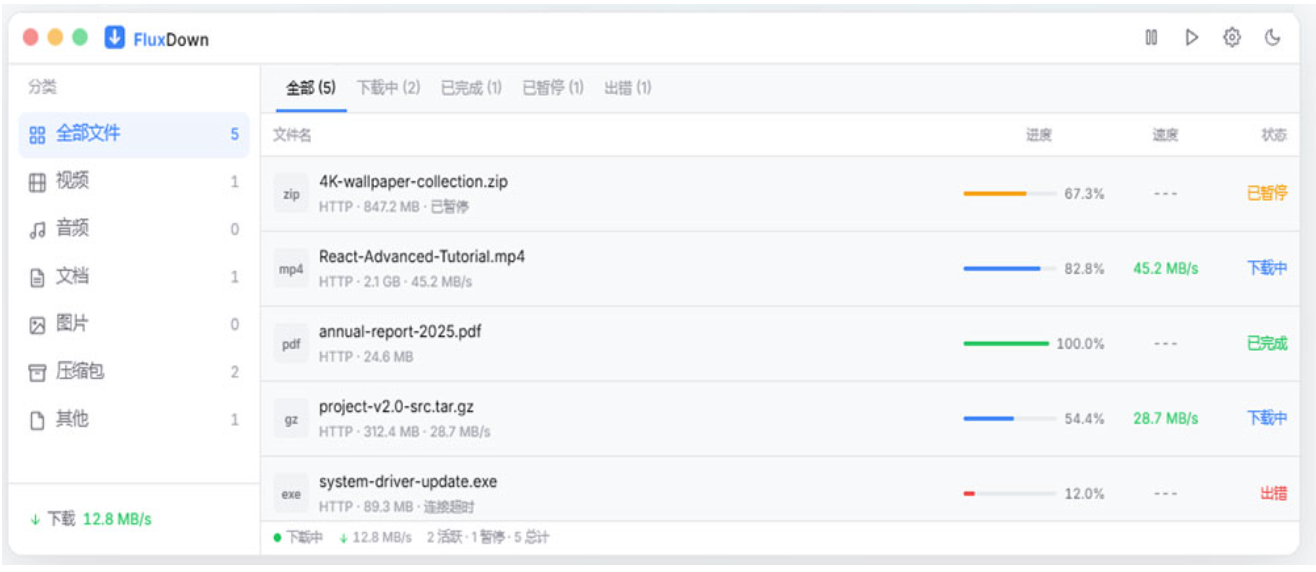This screenshot has height=572, width=1316.
Task: Click the green 已完成 status label
Action: click(x=1267, y=343)
